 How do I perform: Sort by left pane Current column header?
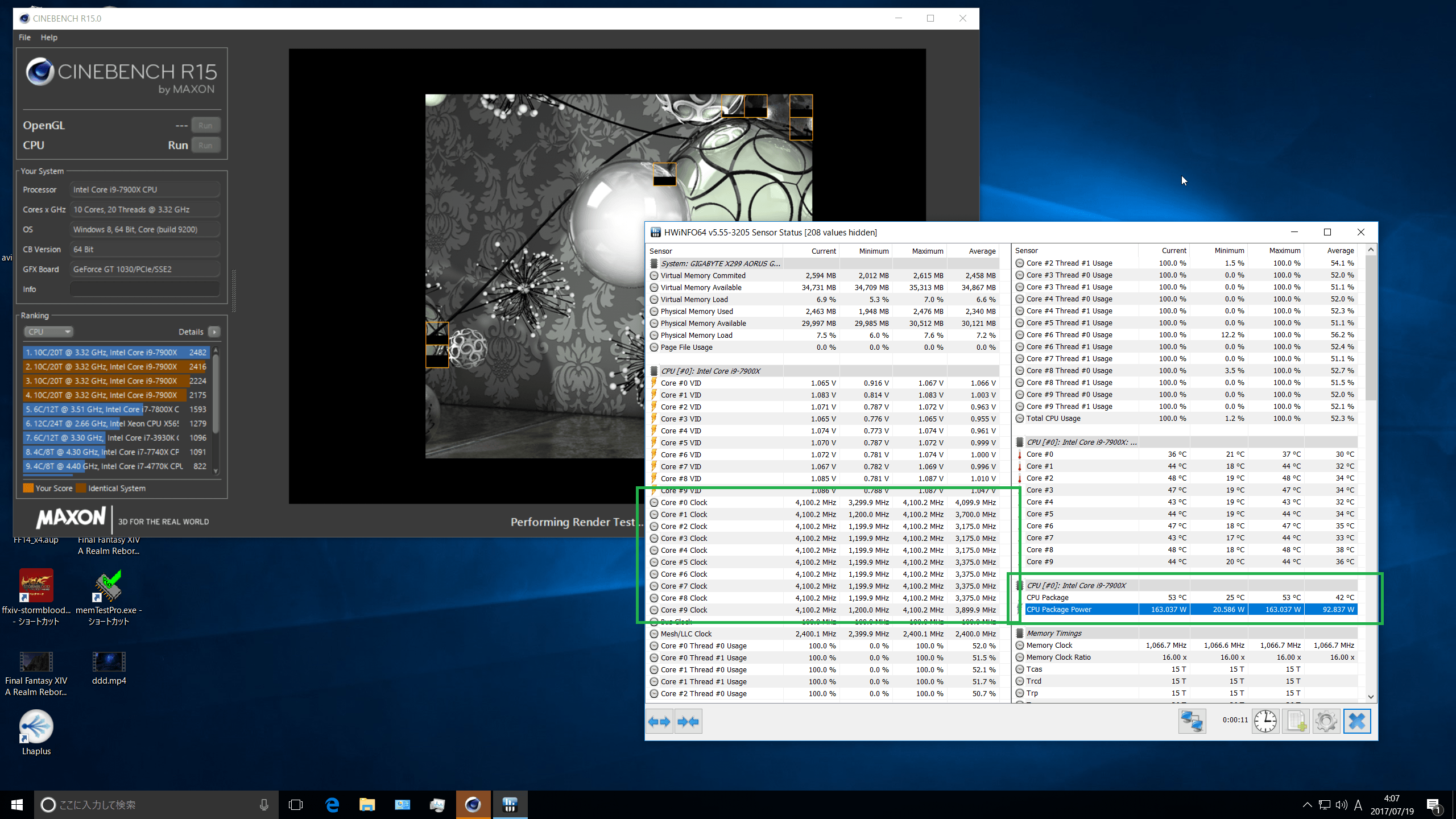coord(810,251)
